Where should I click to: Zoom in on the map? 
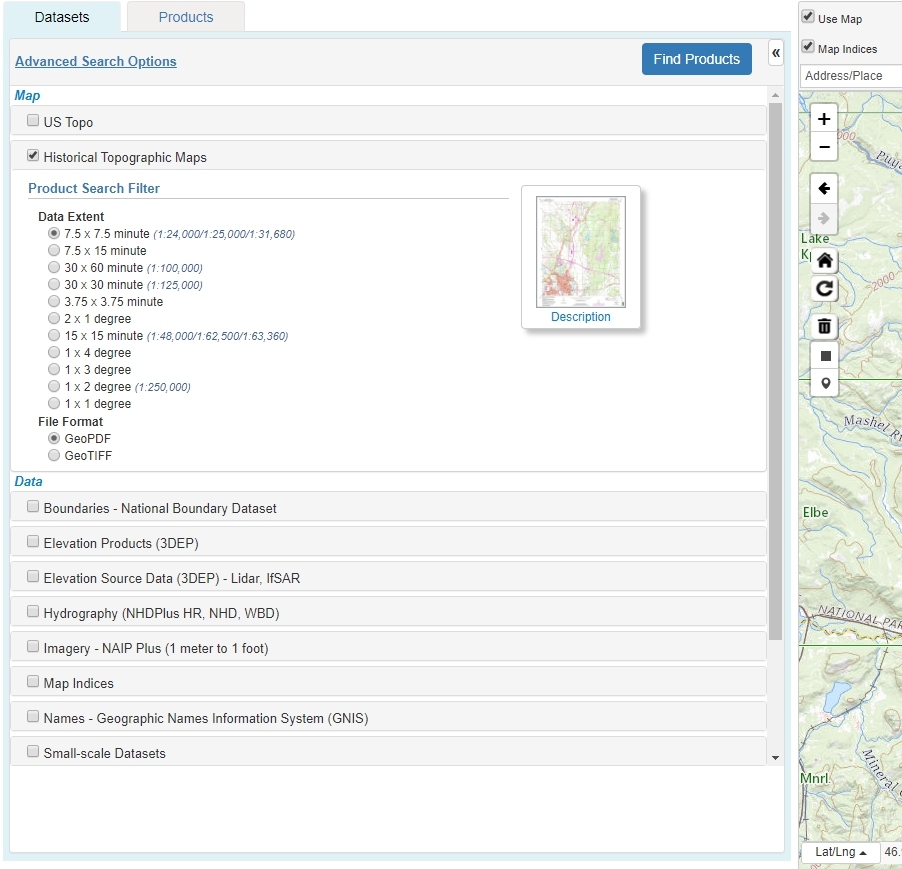point(823,117)
